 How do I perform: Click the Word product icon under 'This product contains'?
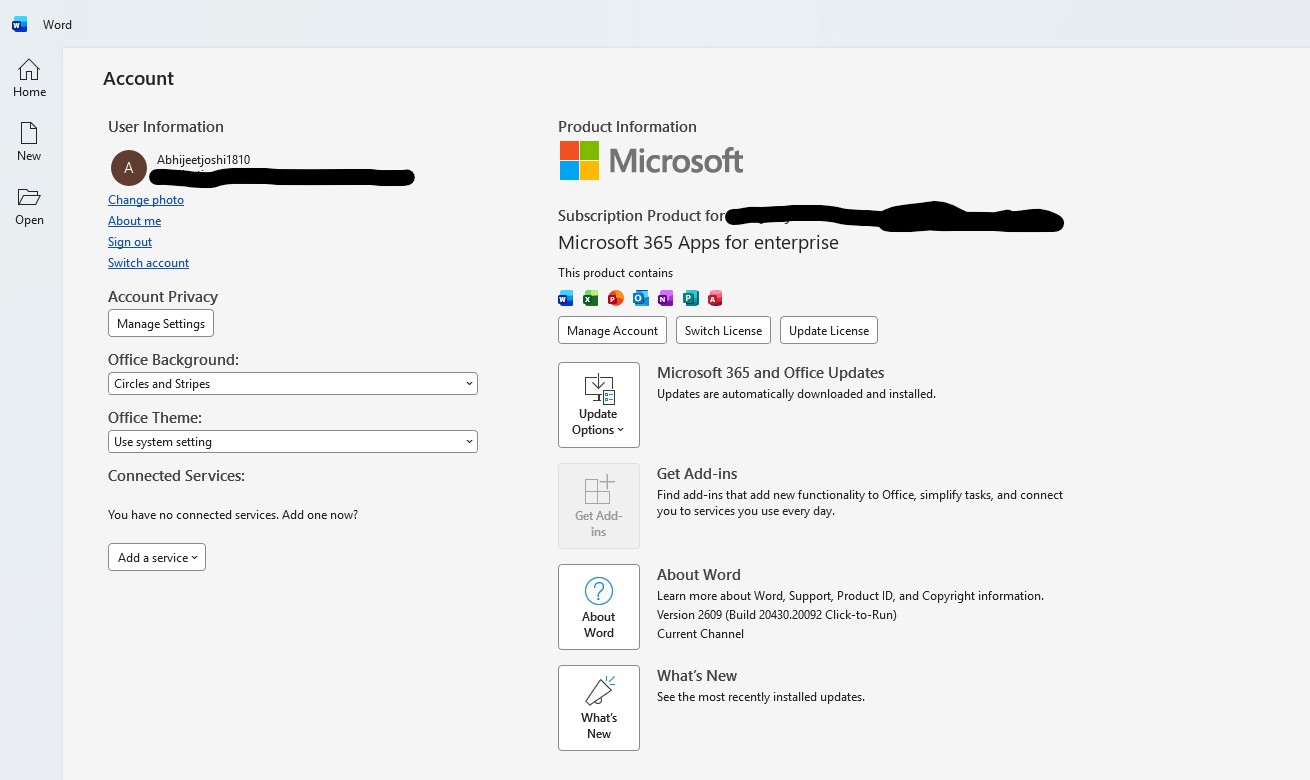(x=566, y=298)
